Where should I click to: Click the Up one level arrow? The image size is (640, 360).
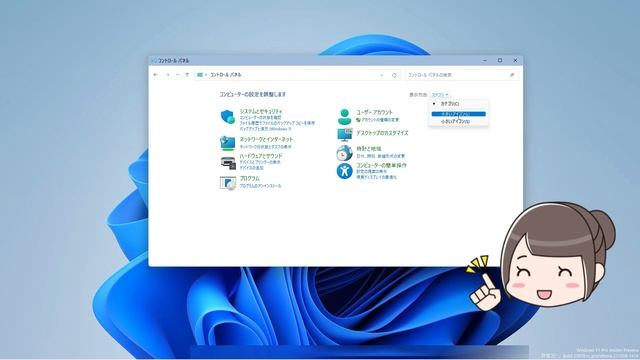tap(187, 75)
